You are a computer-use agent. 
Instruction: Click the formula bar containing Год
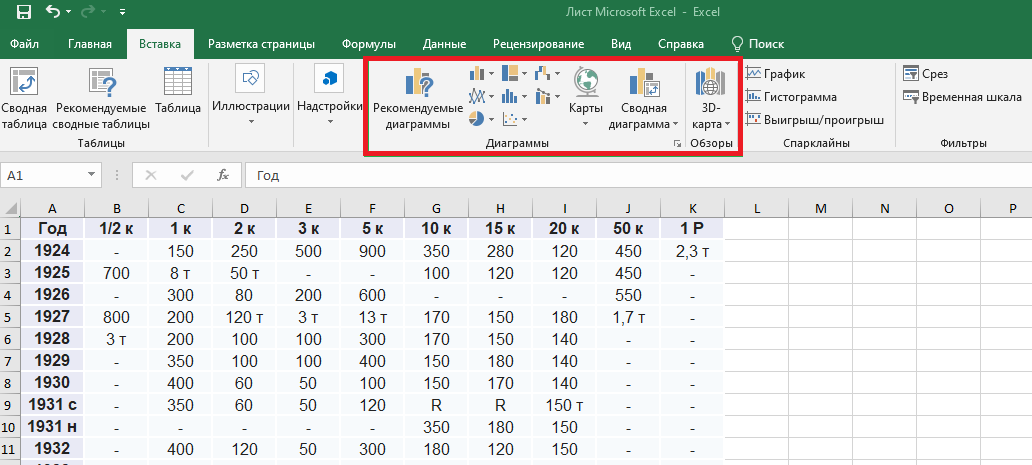coord(638,176)
